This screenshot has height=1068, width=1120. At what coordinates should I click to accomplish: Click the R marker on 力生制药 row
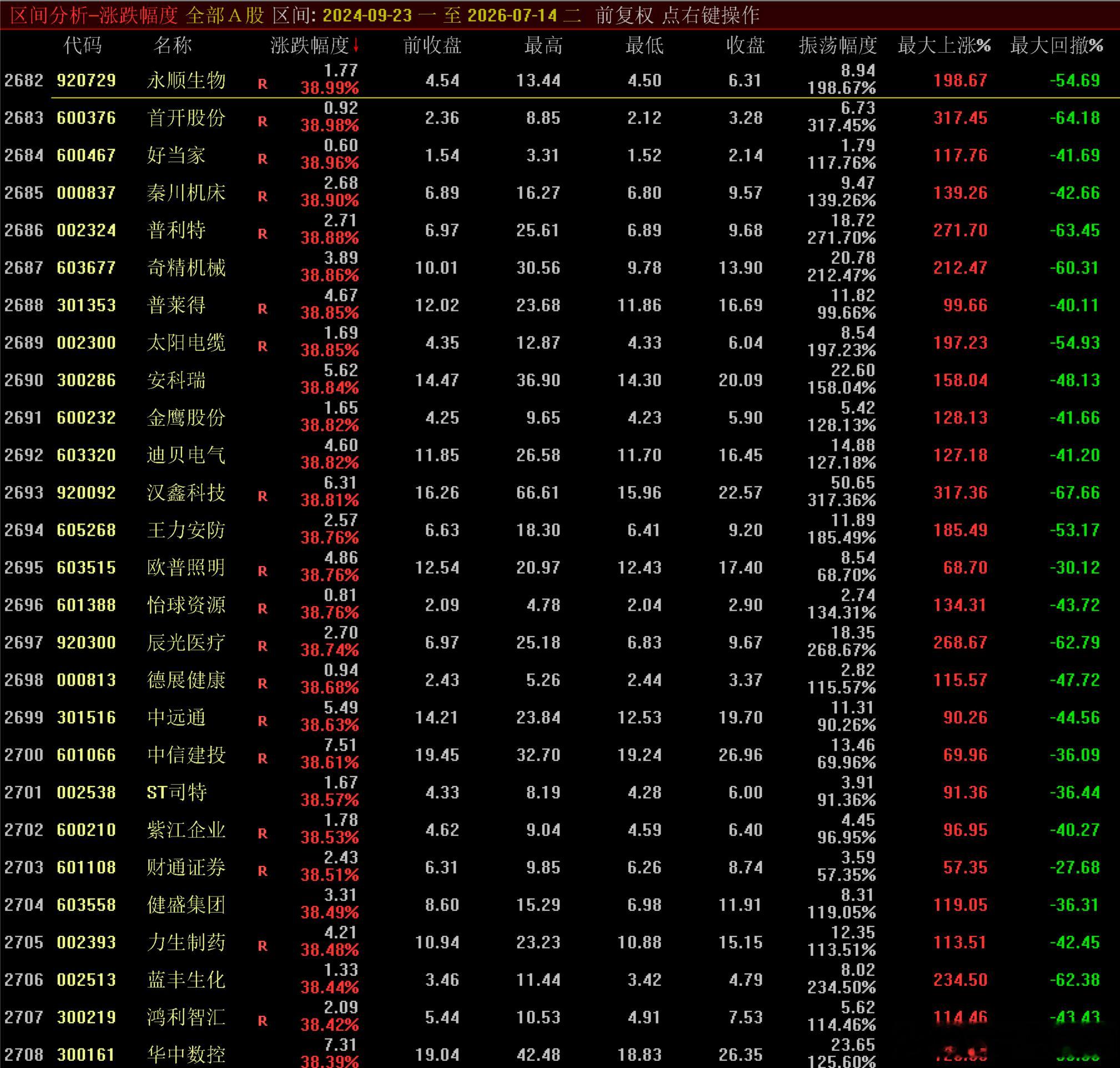pyautogui.click(x=263, y=945)
